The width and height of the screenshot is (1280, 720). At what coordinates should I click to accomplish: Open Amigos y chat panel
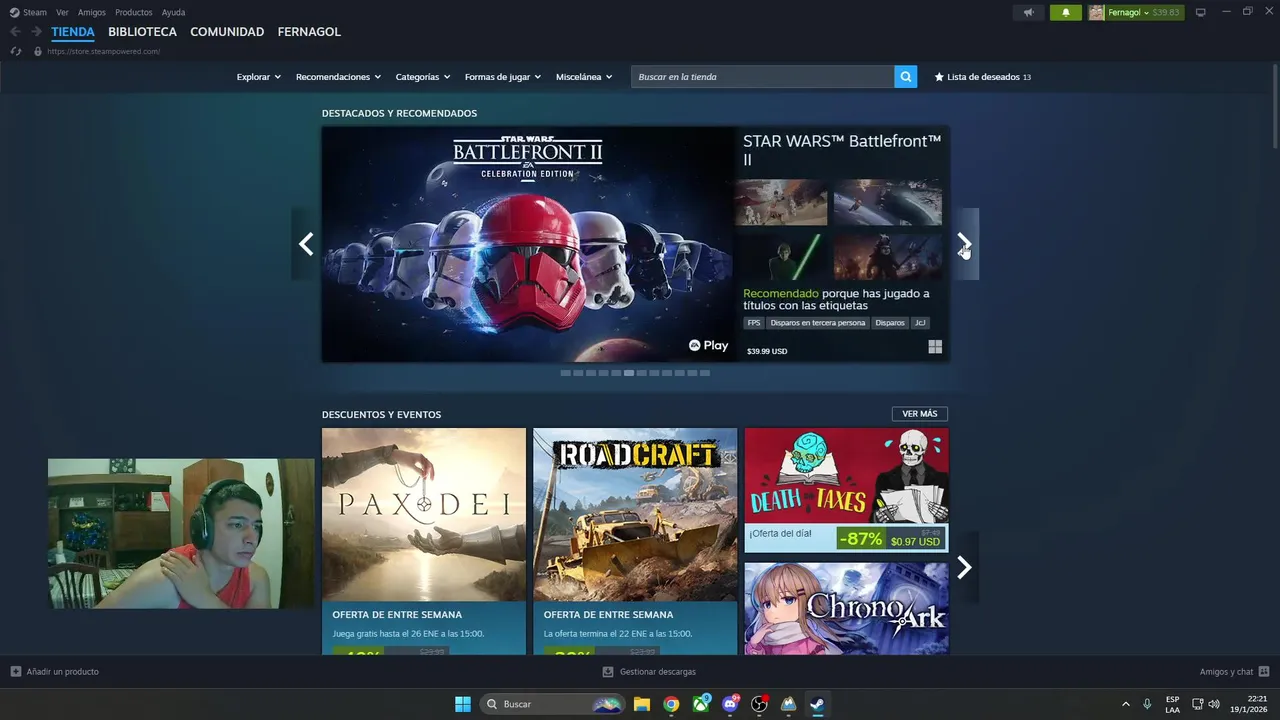point(1234,672)
